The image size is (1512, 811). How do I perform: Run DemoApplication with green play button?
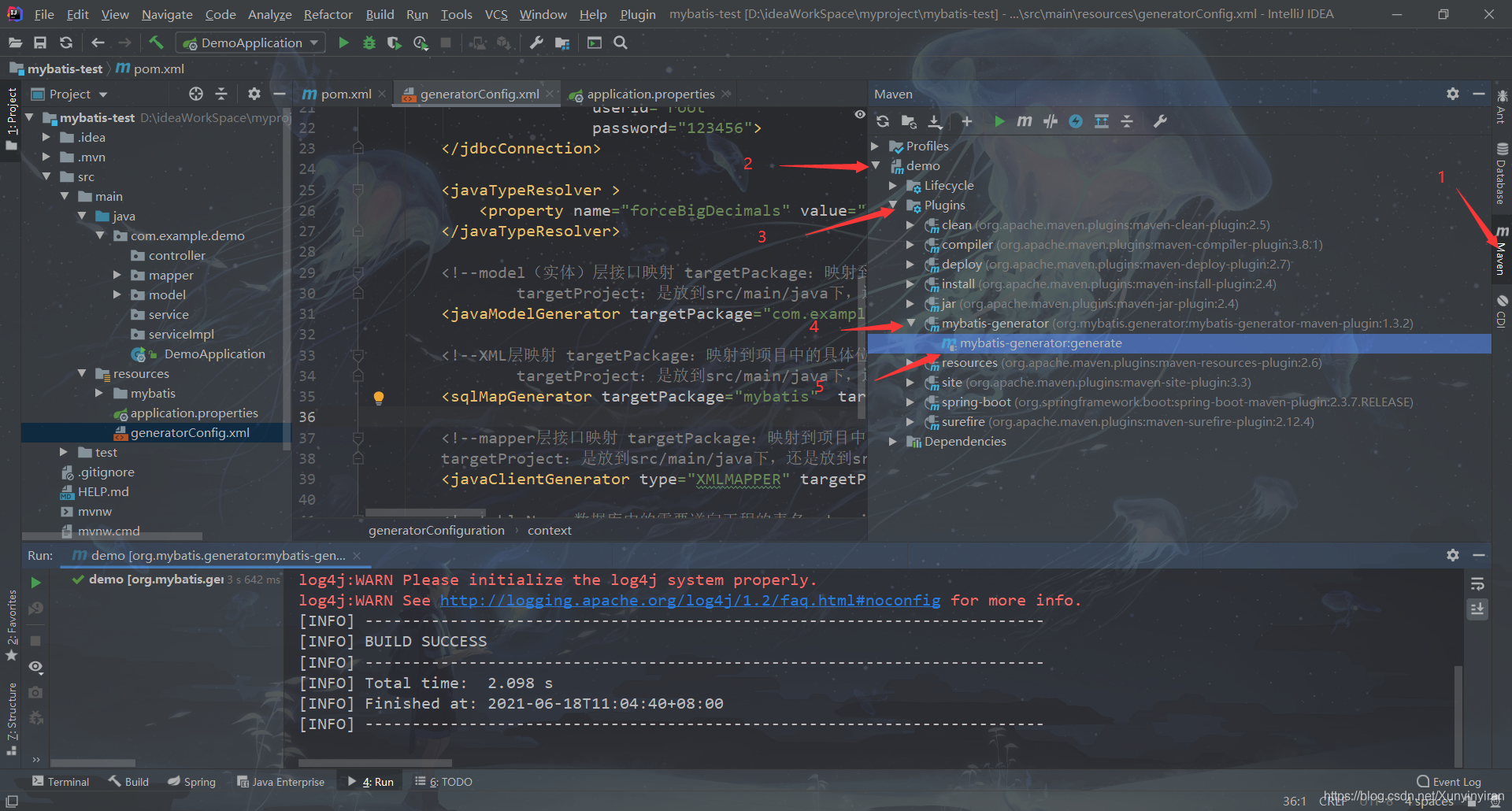tap(343, 43)
